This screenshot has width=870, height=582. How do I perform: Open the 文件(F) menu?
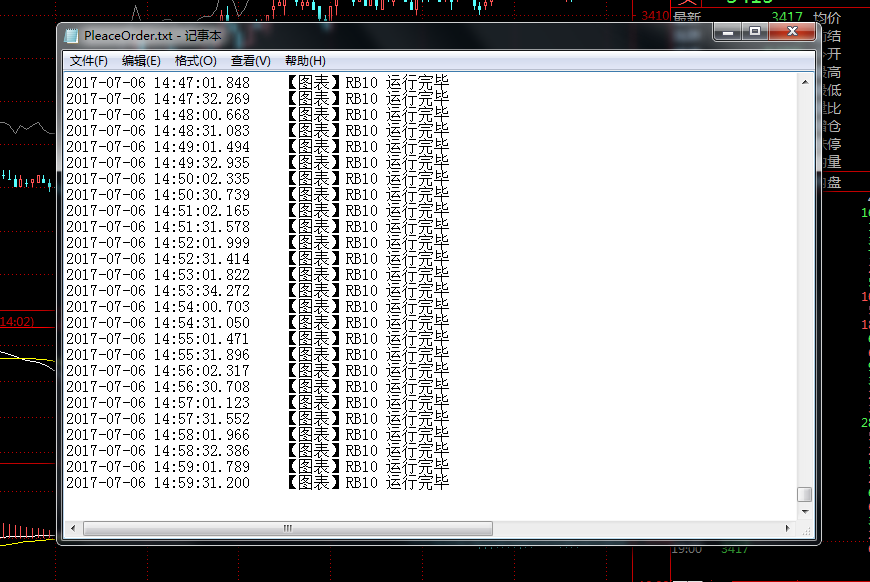[x=89, y=61]
